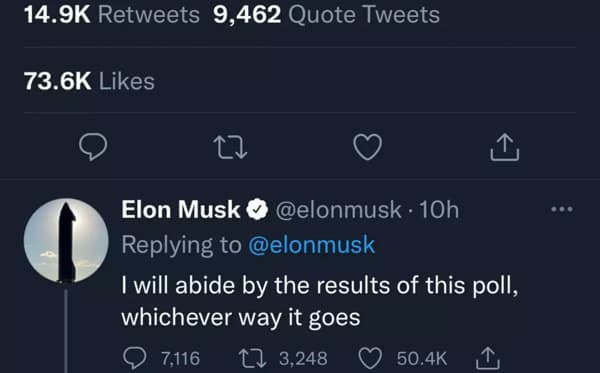View the 9,462 Quote Tweets
The height and width of the screenshot is (373, 600).
326,15
